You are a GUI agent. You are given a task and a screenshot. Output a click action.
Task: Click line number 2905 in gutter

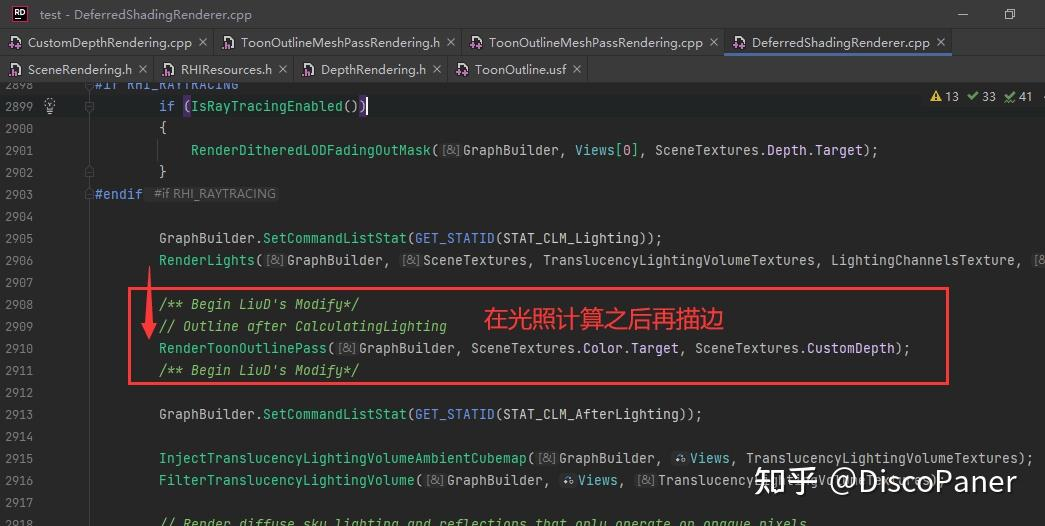point(19,239)
